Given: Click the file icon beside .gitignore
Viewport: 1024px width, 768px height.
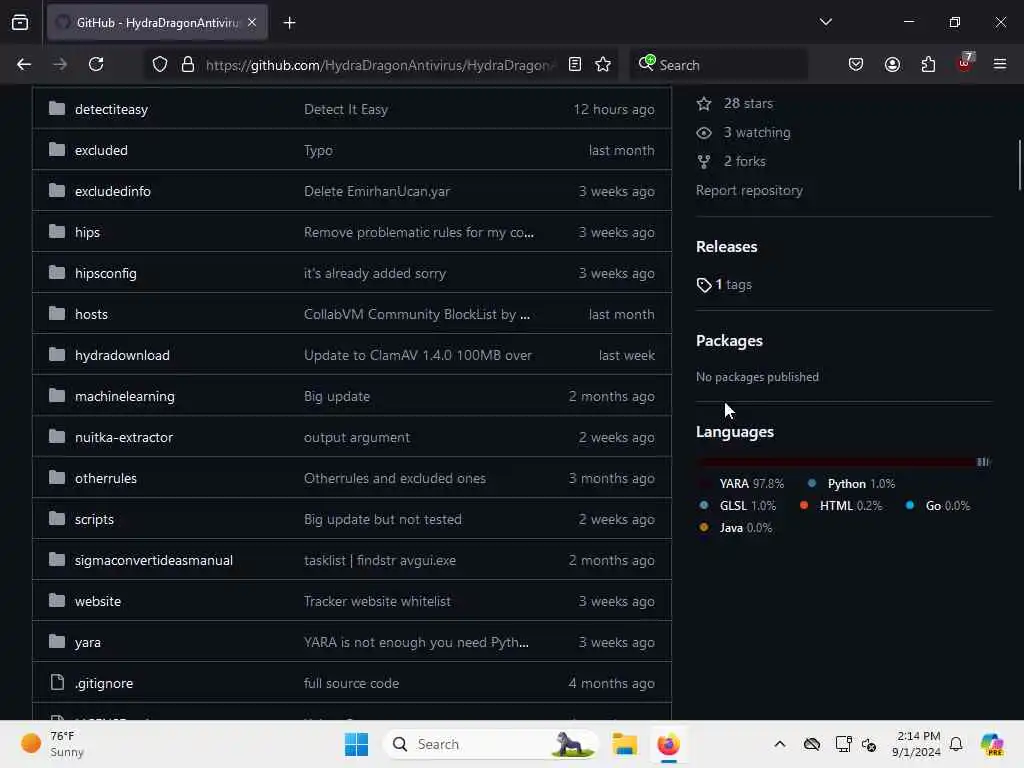Looking at the screenshot, I should pyautogui.click(x=57, y=682).
